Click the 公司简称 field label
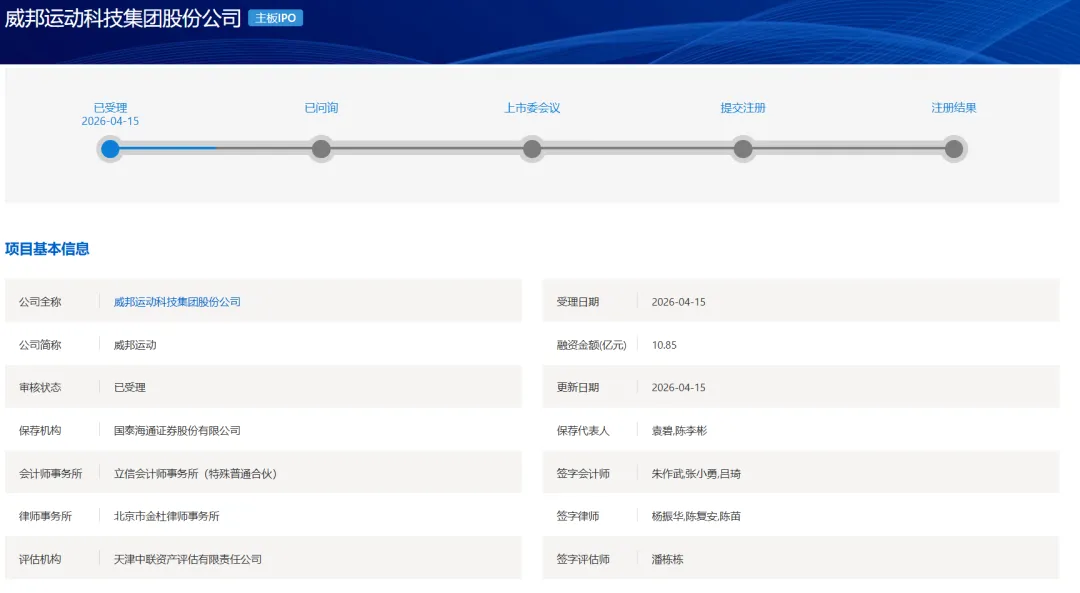The height and width of the screenshot is (593, 1080). (40, 345)
